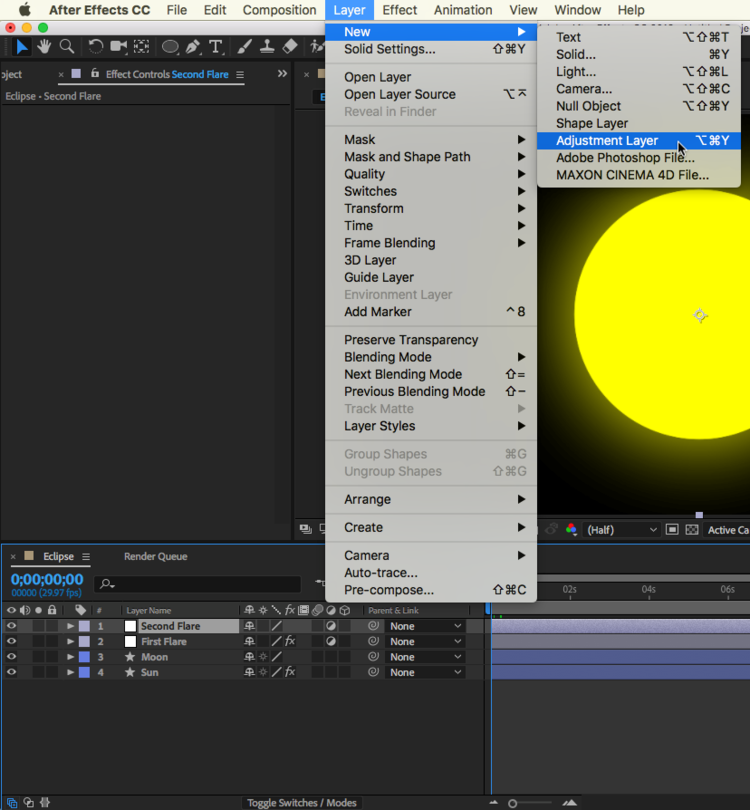
Task: Toggle the Sun layer eye icon
Action: pyautogui.click(x=12, y=673)
